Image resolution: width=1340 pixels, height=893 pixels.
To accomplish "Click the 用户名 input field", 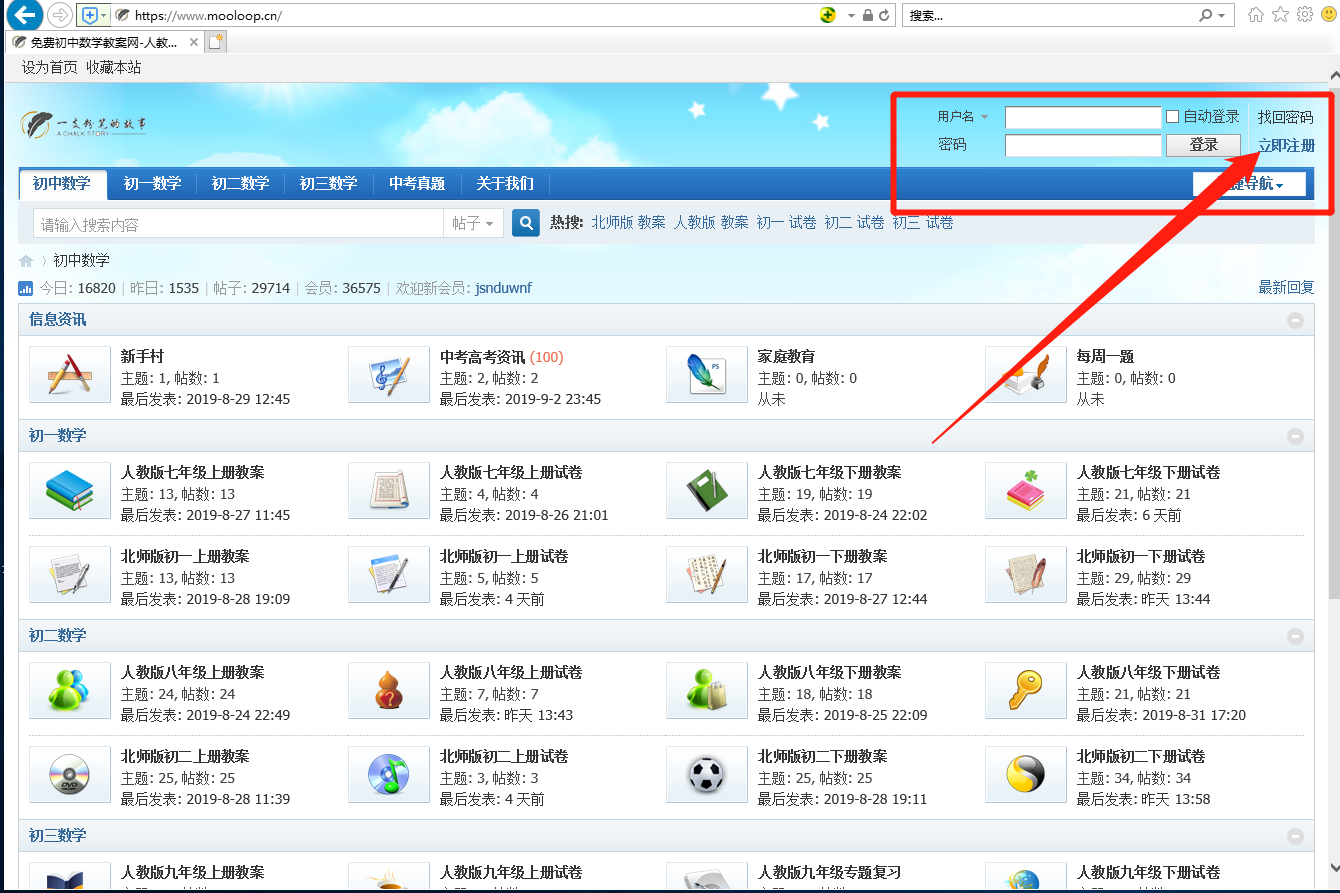I will (x=1083, y=118).
